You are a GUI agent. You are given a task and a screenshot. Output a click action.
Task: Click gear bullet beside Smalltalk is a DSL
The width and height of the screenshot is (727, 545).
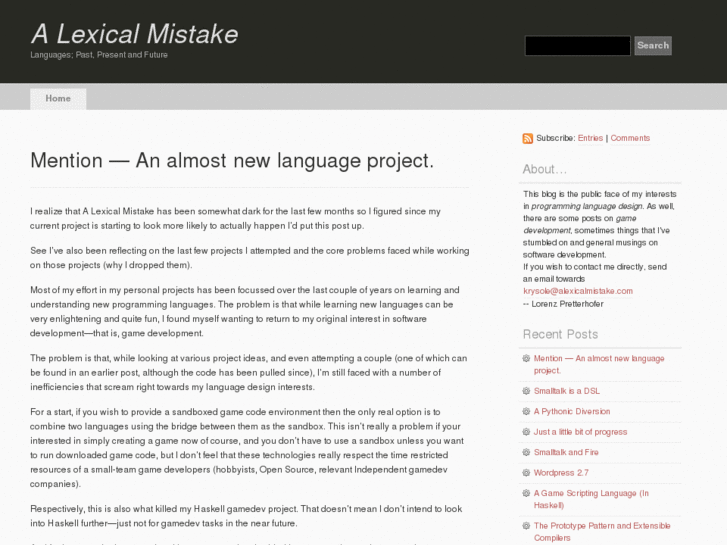[x=526, y=391]
